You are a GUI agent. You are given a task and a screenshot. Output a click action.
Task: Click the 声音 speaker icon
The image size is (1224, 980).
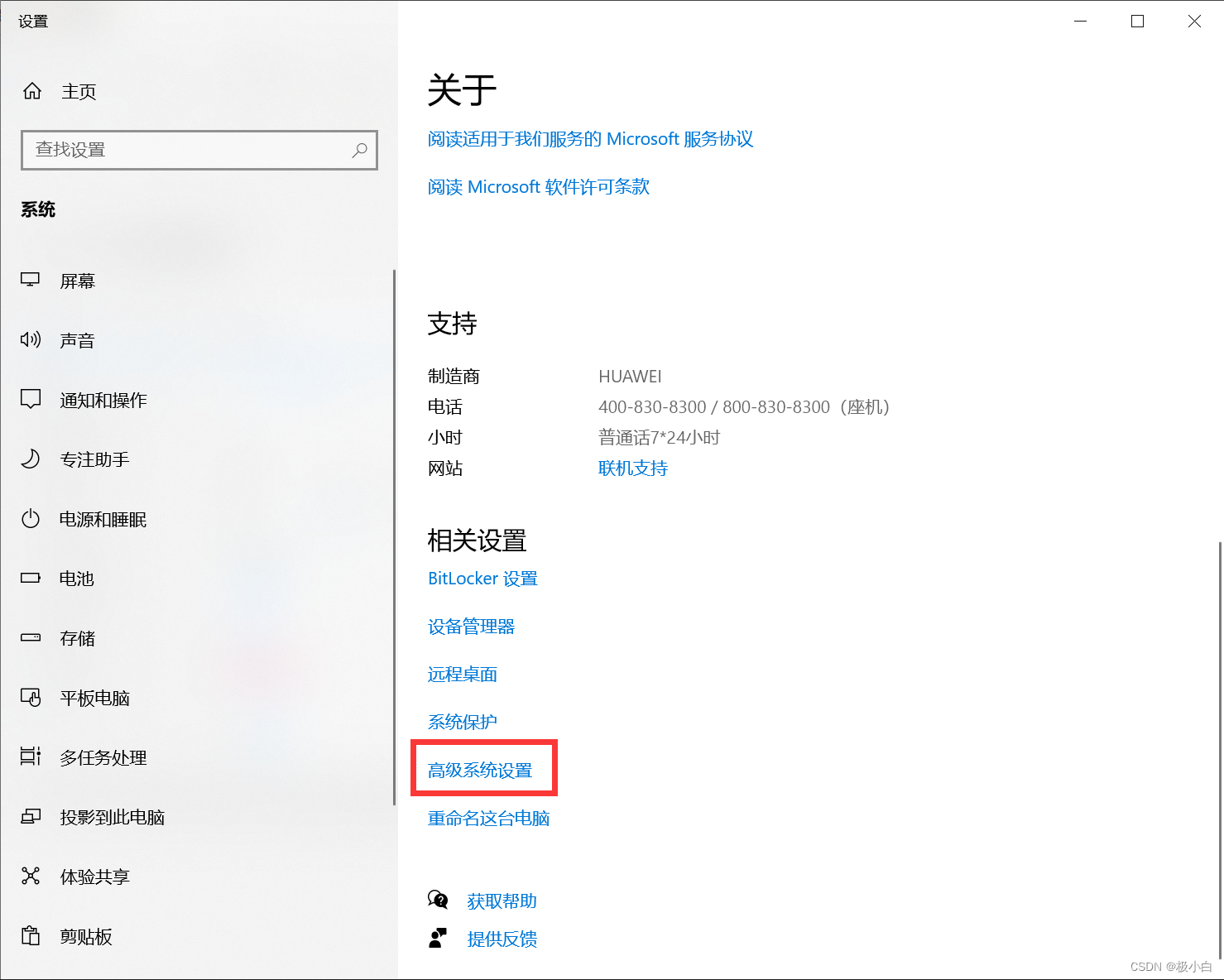point(31,340)
